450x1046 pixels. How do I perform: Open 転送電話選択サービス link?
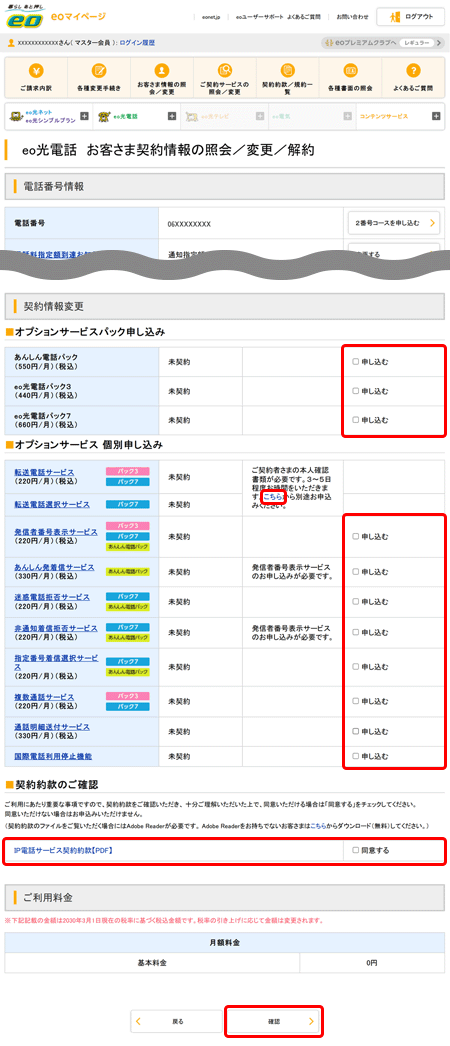[52, 505]
